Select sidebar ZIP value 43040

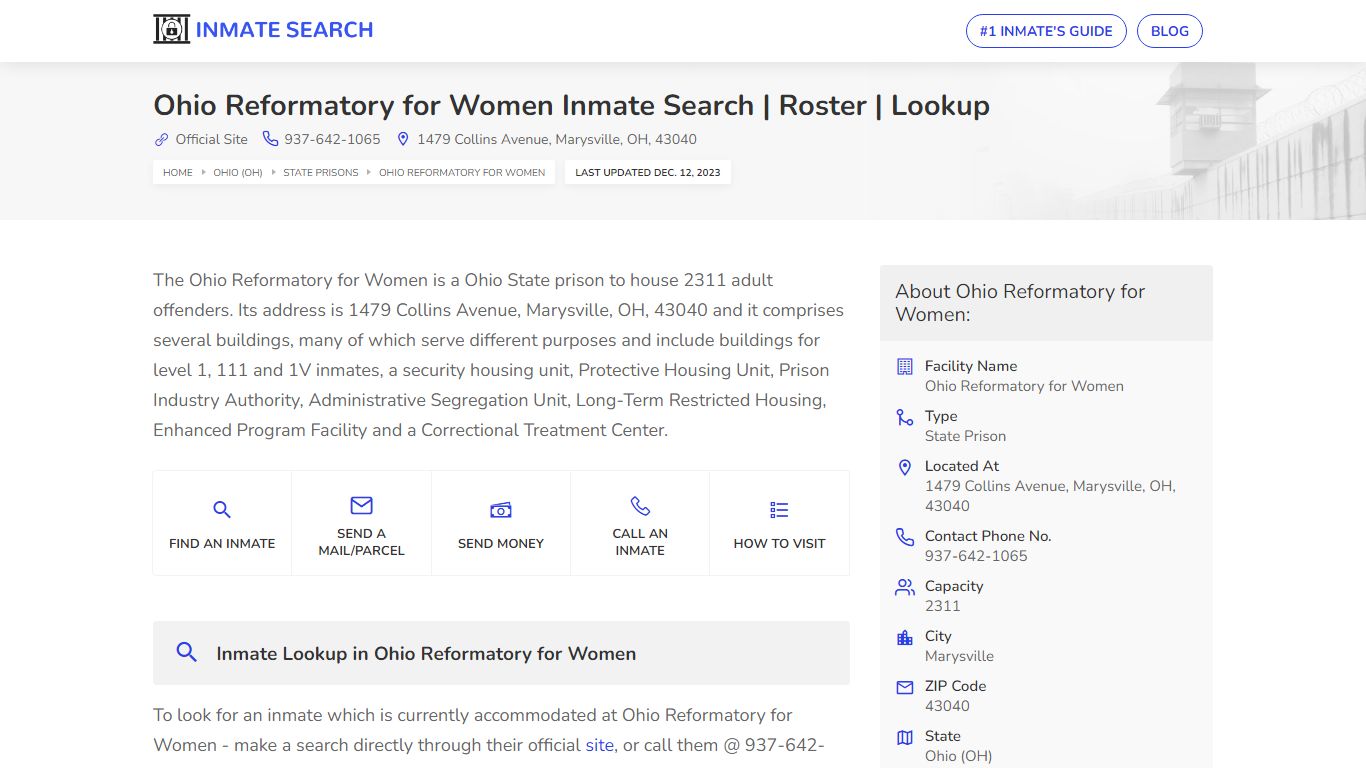[x=947, y=706]
